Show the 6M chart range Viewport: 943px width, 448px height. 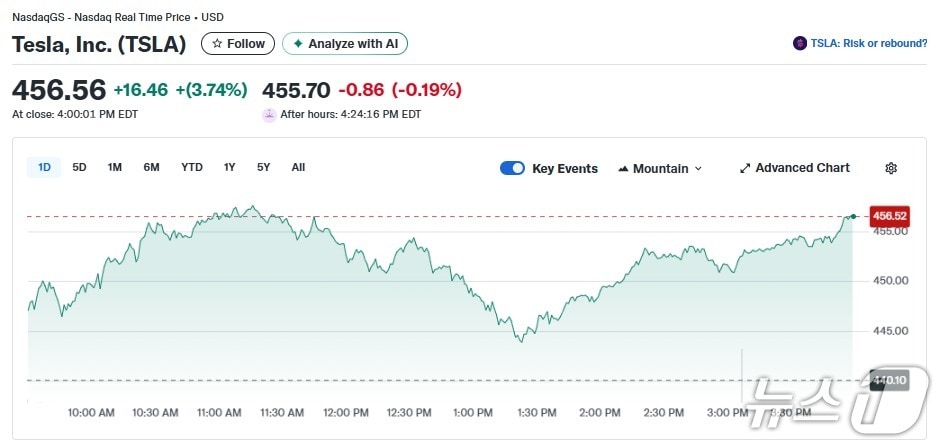pos(151,167)
